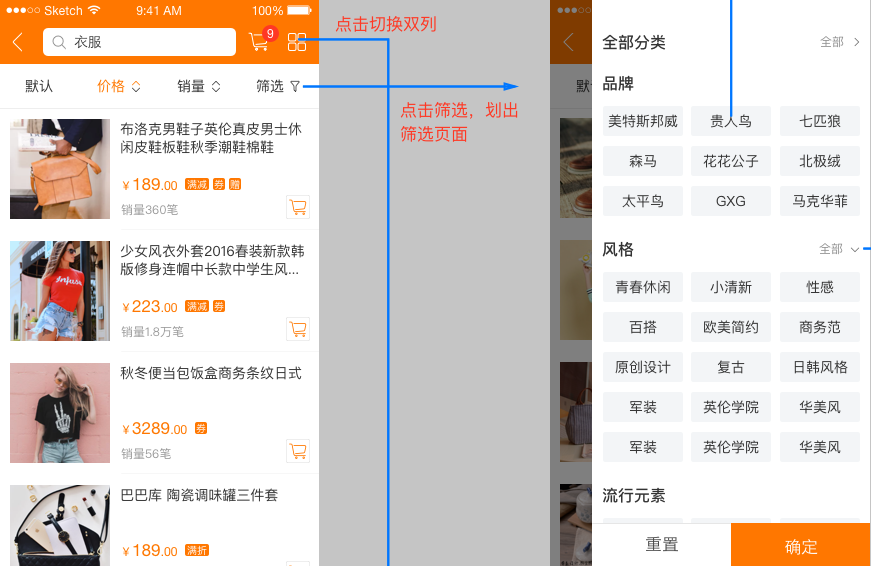Select brand GXG
This screenshot has height=566, width=871.
pos(731,201)
